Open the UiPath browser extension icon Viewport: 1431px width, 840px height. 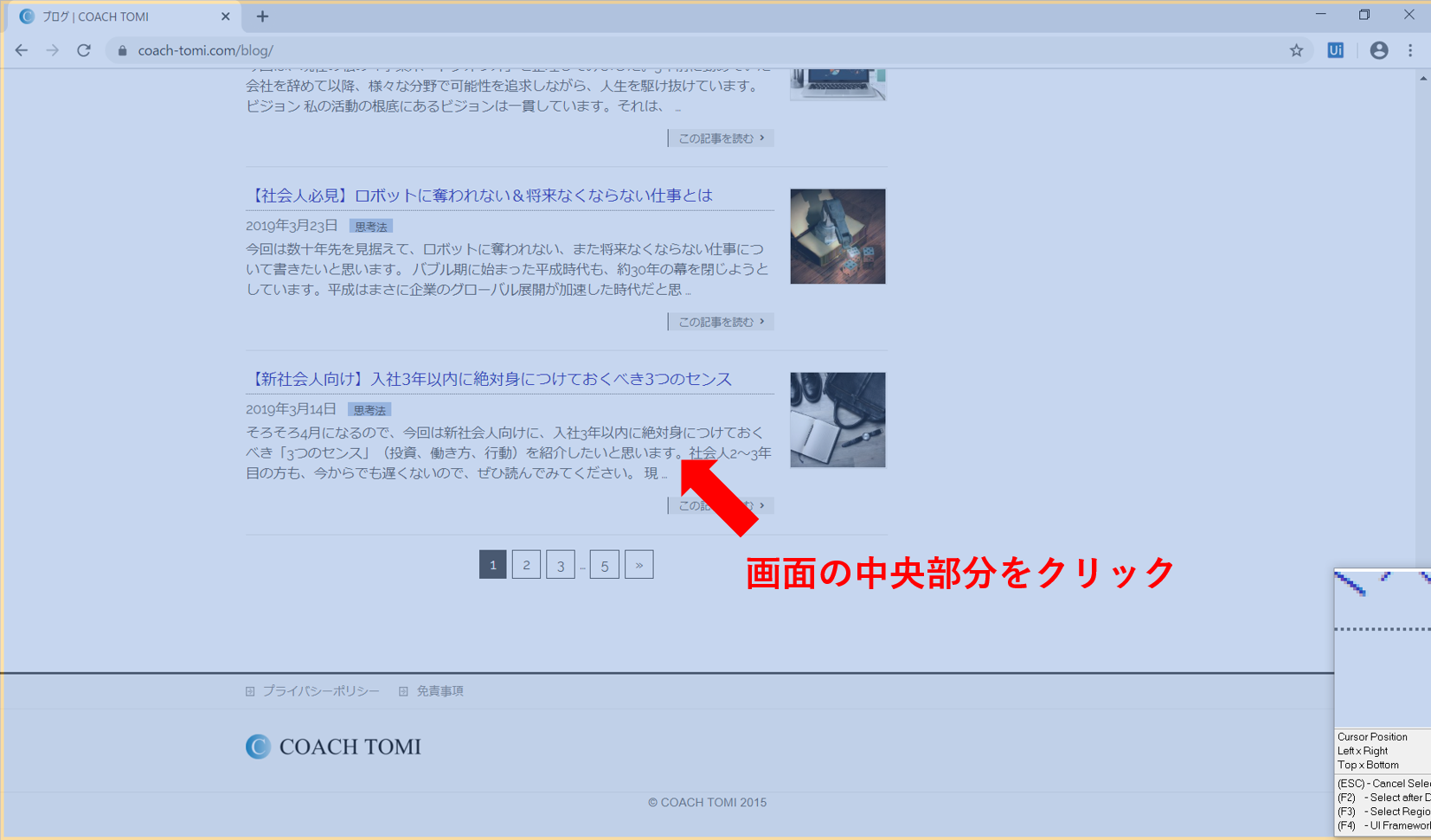(1335, 50)
